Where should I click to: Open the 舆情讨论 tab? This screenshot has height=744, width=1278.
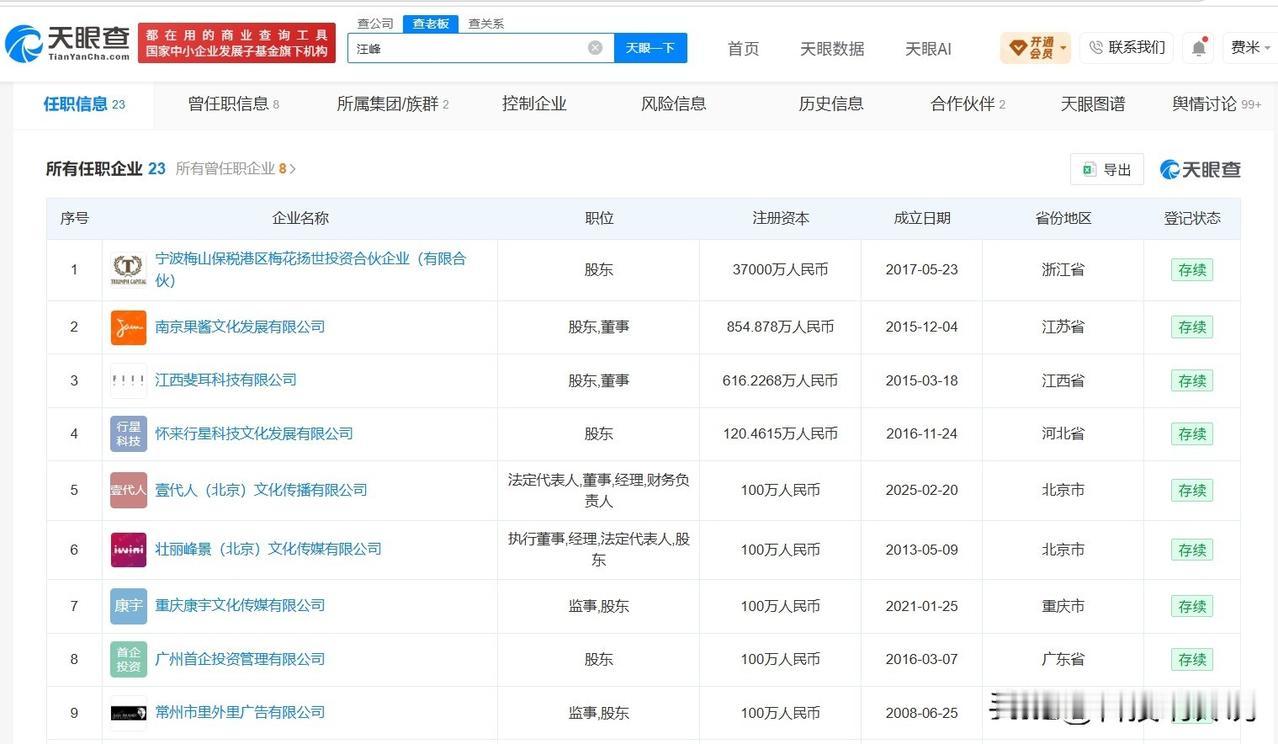coord(1217,104)
